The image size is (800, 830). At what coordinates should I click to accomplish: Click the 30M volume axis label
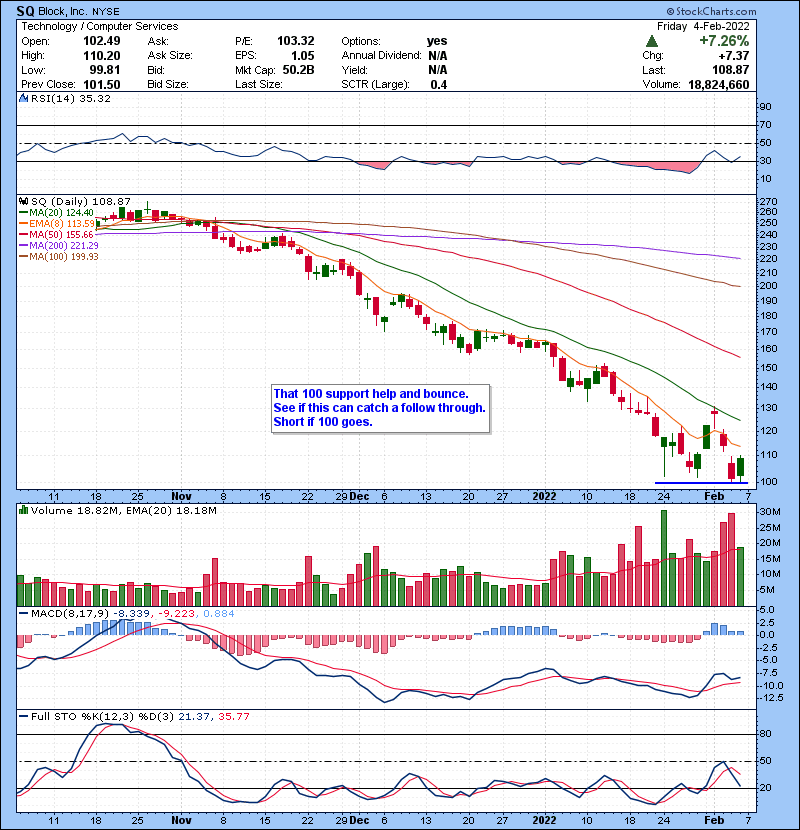pyautogui.click(x=769, y=512)
